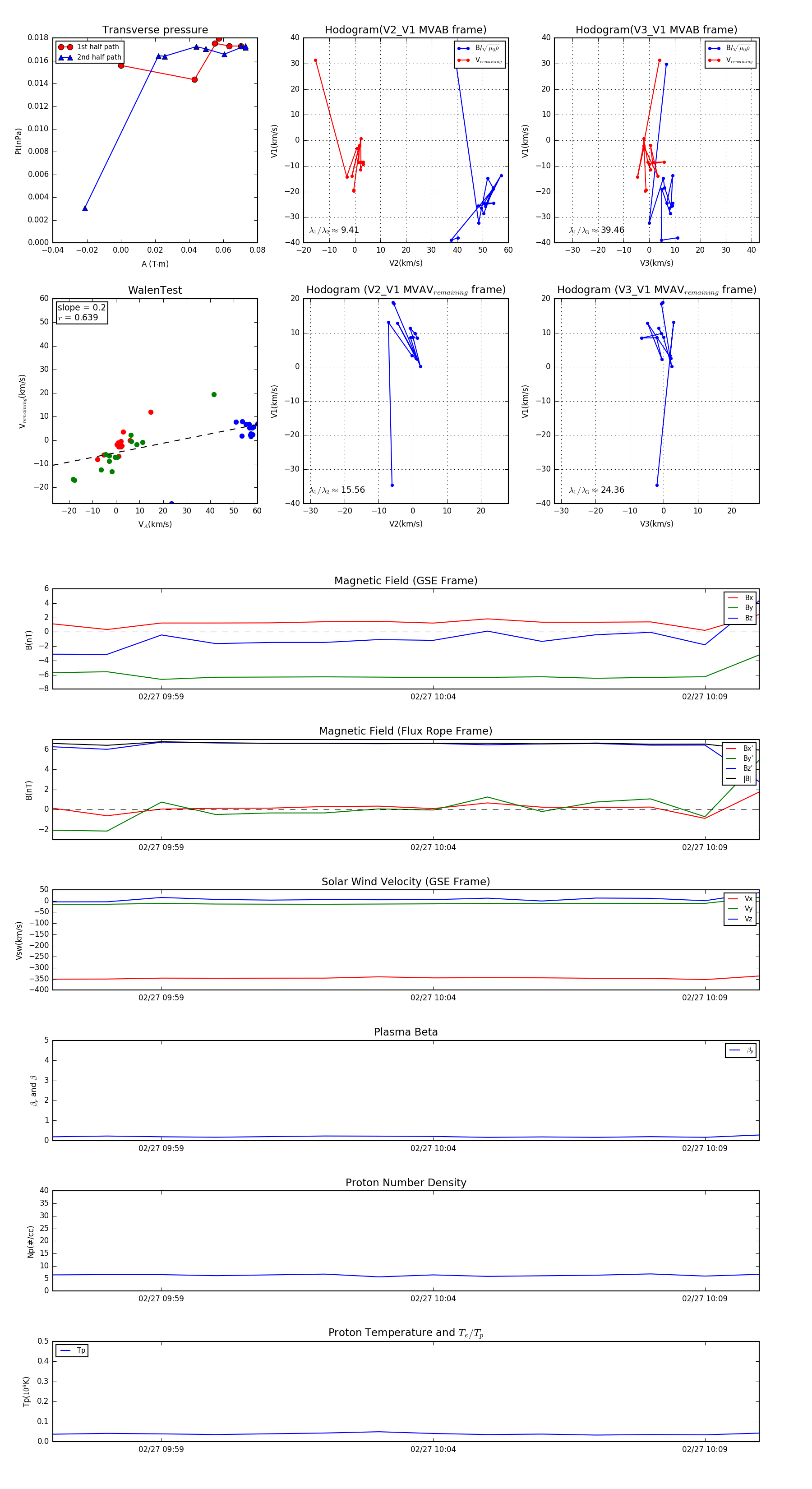
Task: Click the 'slope = 0.2' annotation
Action: [x=82, y=308]
